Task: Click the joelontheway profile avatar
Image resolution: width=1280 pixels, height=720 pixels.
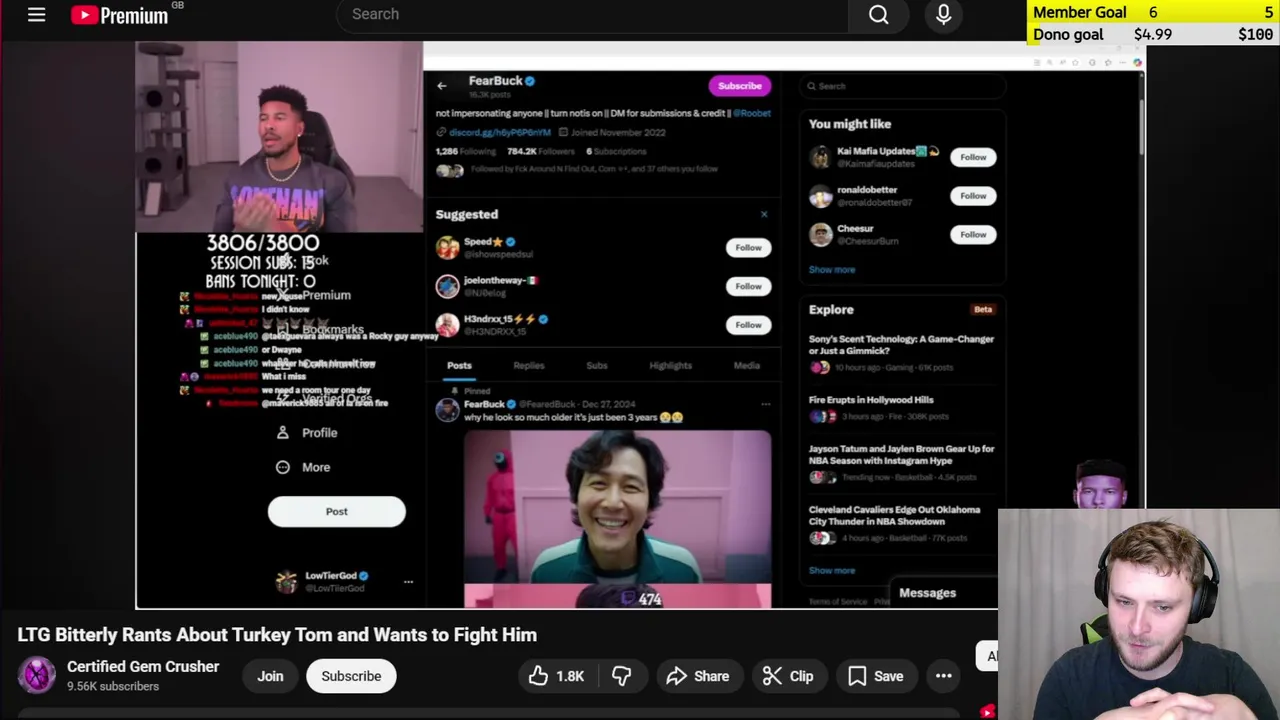Action: tap(447, 286)
